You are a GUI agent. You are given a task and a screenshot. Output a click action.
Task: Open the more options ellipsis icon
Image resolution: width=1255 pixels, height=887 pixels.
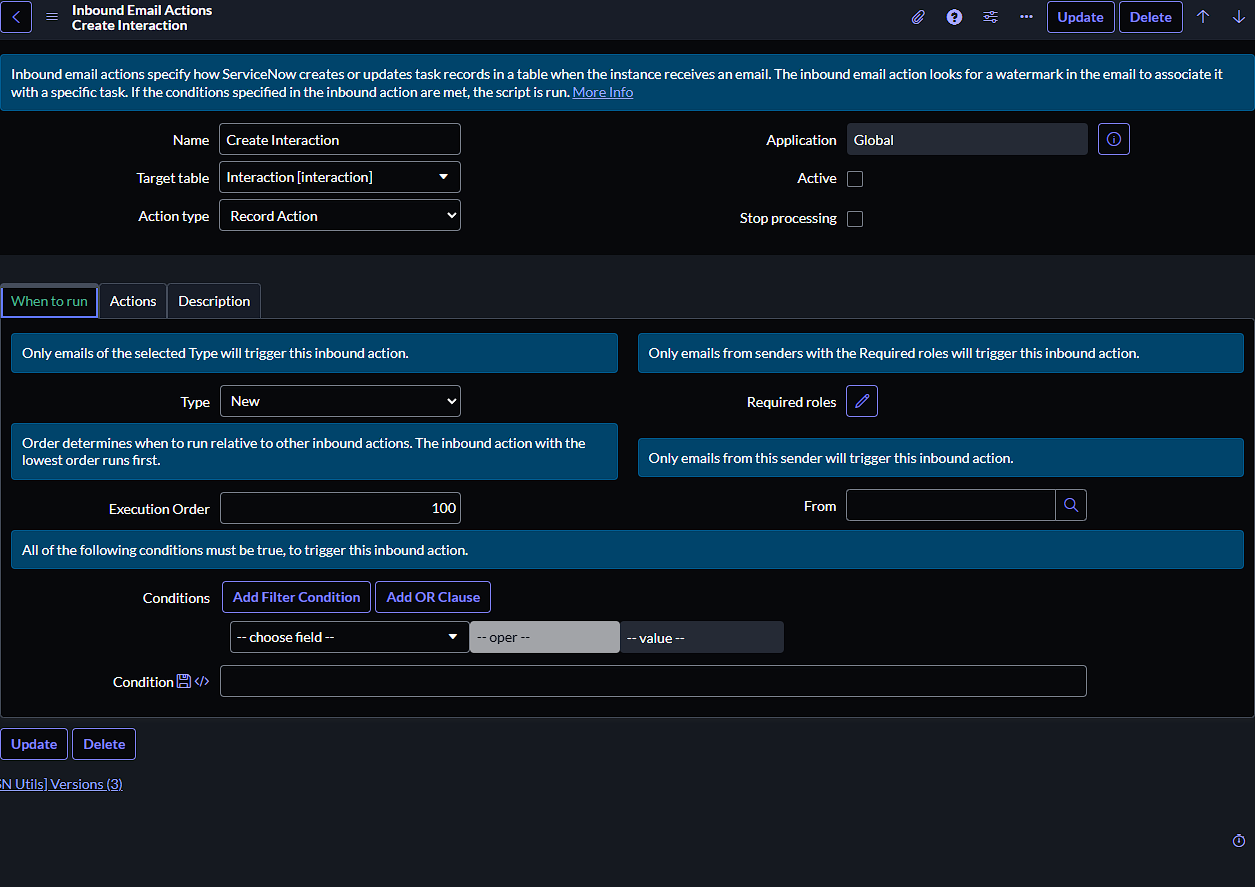coord(1026,17)
